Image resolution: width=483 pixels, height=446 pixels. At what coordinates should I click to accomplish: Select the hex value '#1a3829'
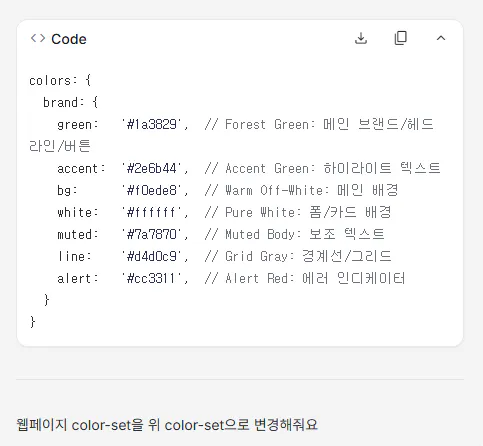tap(152, 124)
